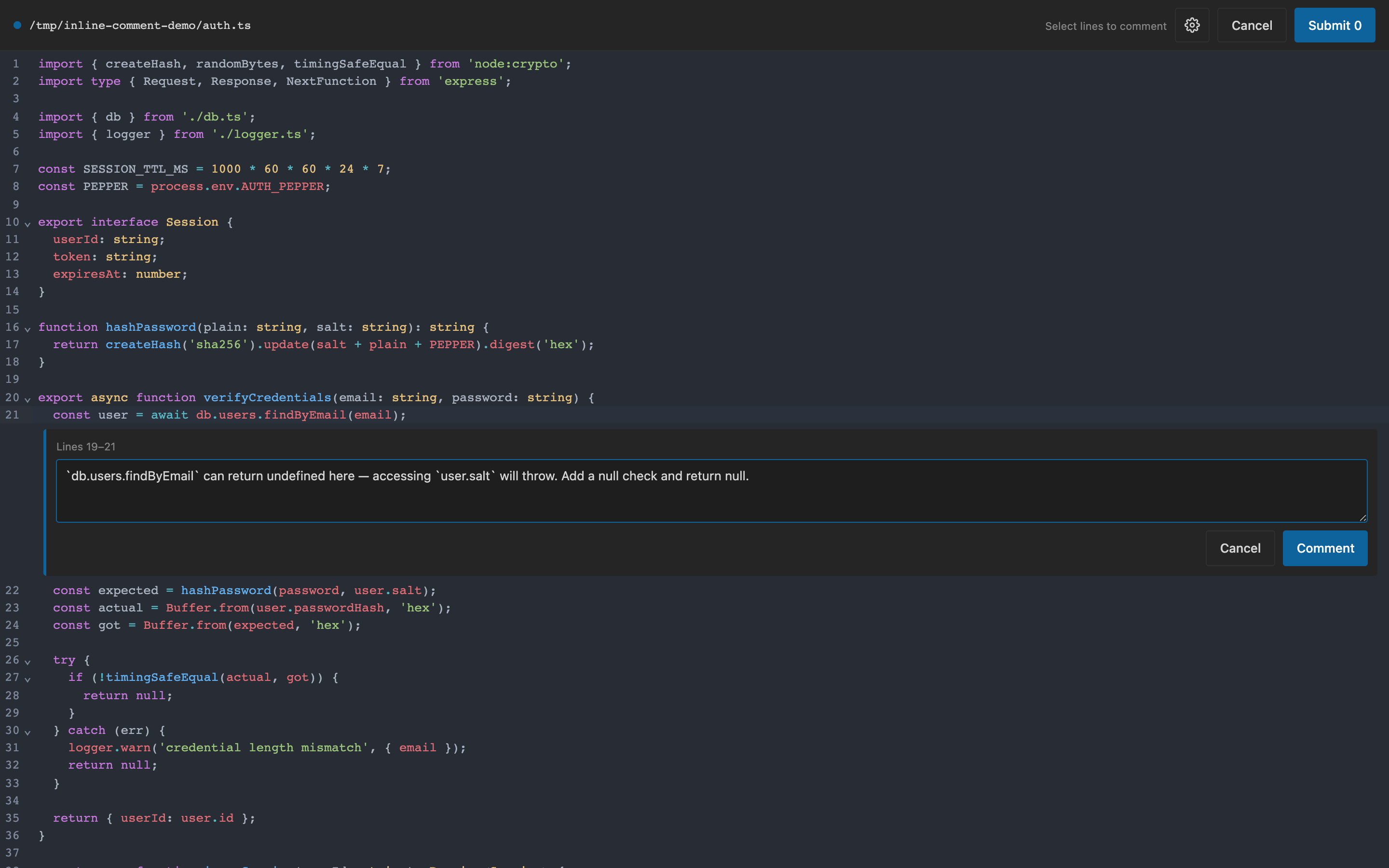Cancel the review in the top bar
1389x868 pixels.
[1251, 25]
